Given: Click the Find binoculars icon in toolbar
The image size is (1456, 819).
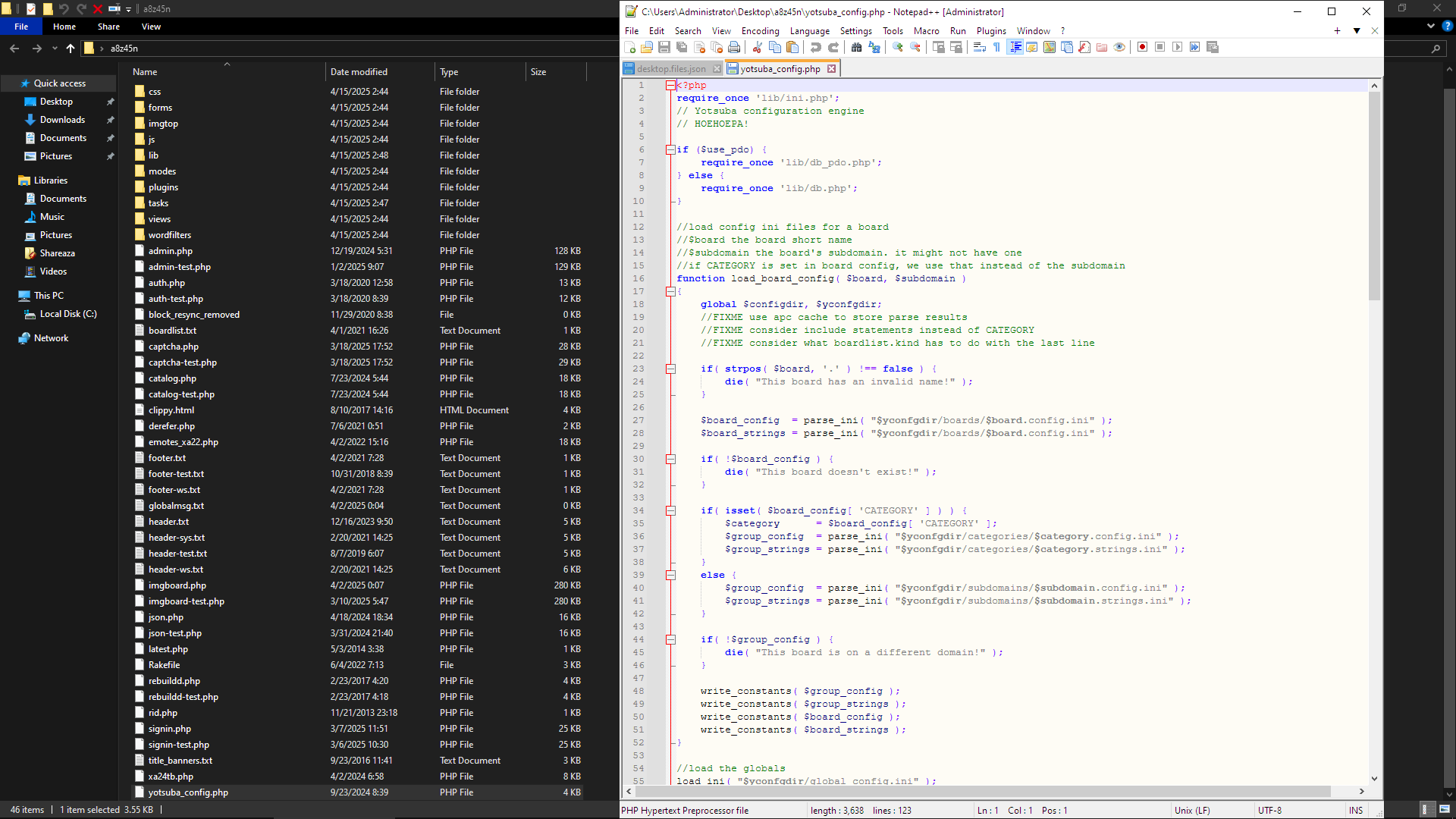Looking at the screenshot, I should (856, 47).
